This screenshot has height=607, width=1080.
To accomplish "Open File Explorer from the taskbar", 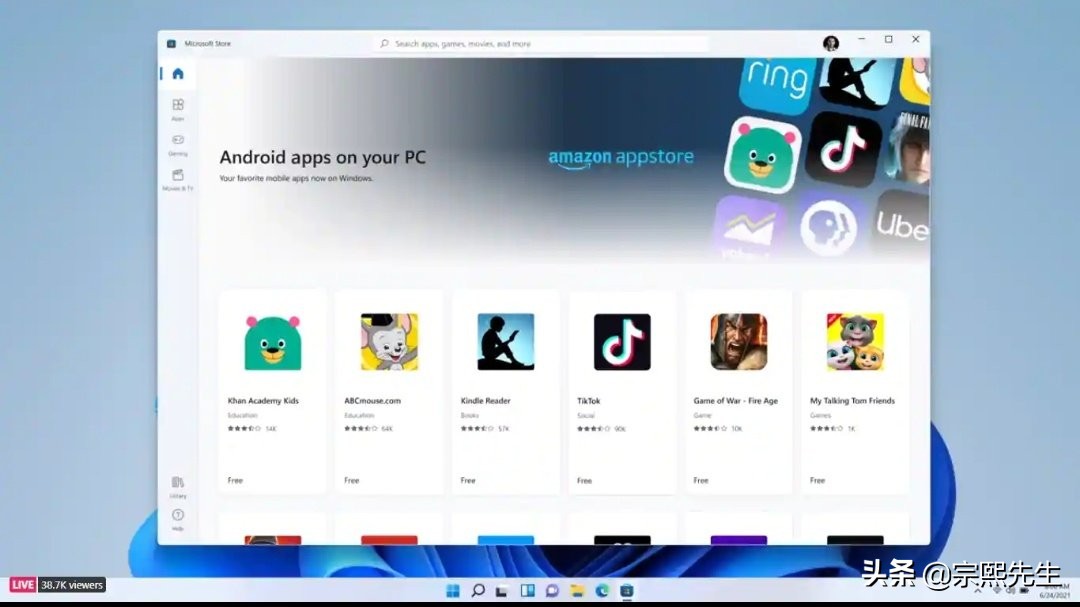I will click(x=577, y=590).
